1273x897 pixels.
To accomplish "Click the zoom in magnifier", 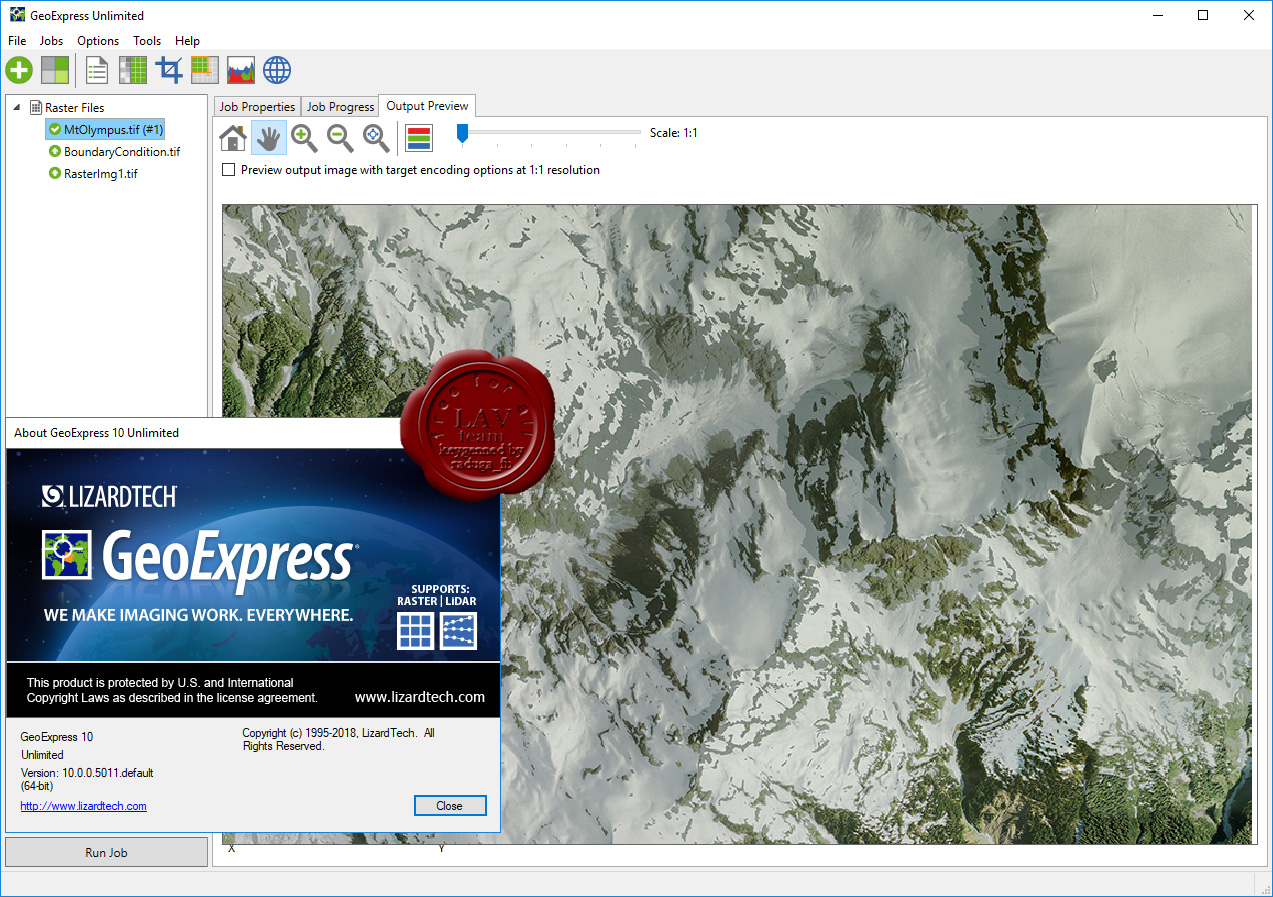I will point(304,138).
